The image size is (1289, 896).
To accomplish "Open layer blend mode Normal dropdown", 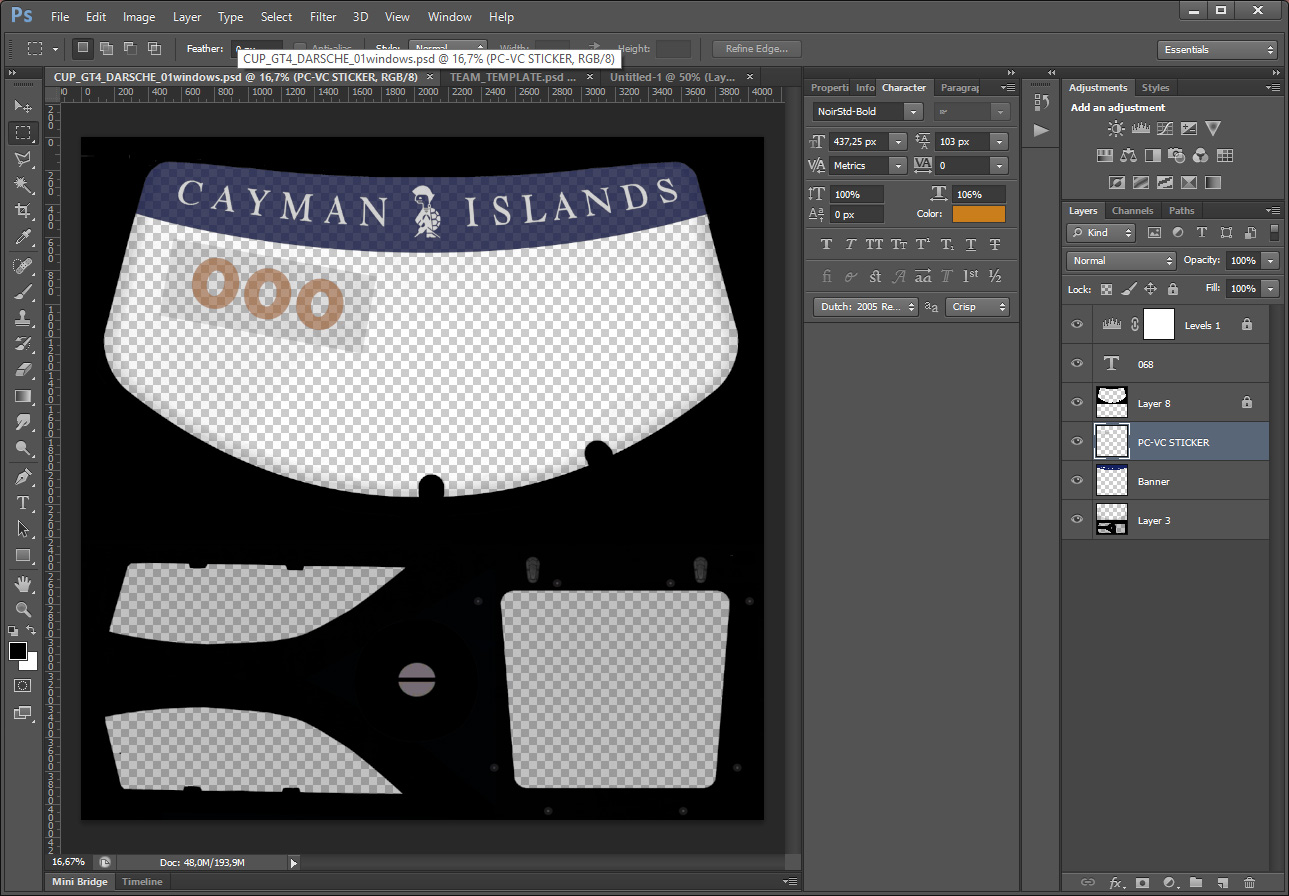I will pyautogui.click(x=1121, y=261).
